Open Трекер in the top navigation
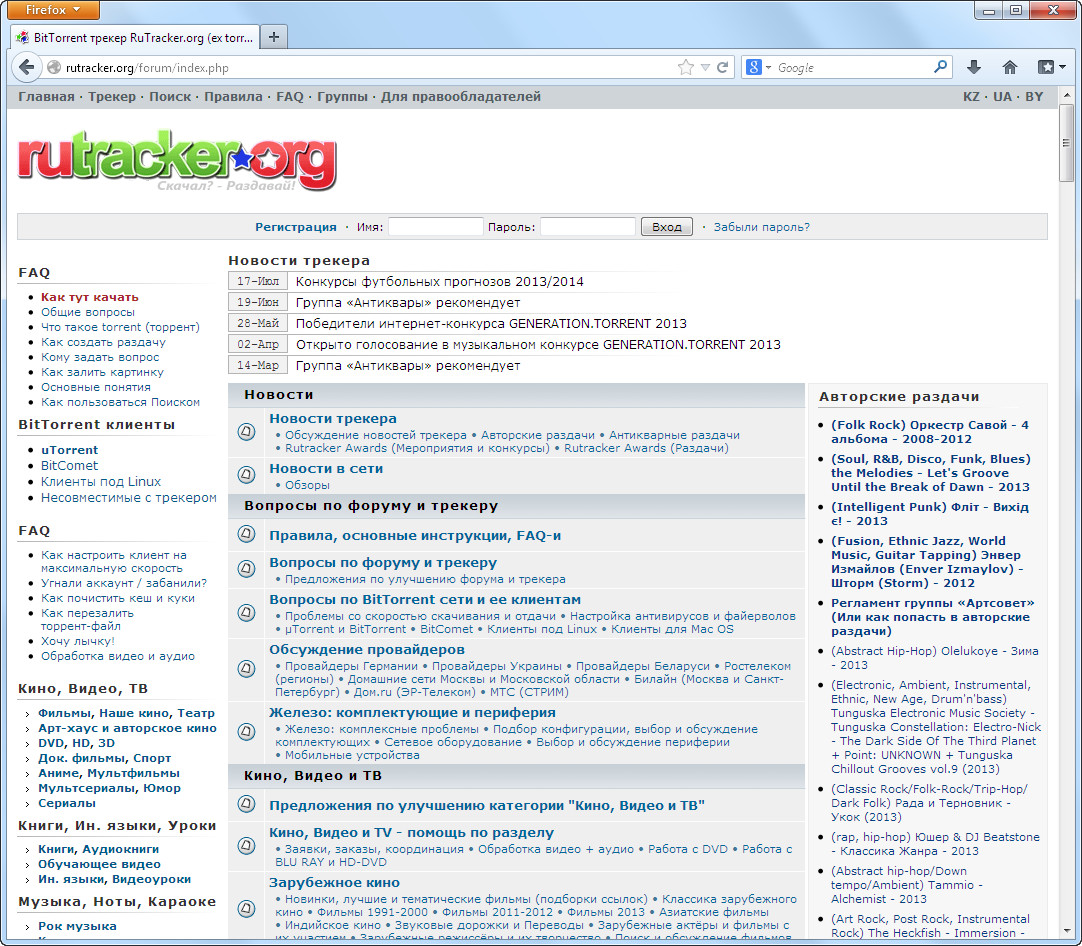Viewport: 1082px width, 946px height. tap(112, 97)
